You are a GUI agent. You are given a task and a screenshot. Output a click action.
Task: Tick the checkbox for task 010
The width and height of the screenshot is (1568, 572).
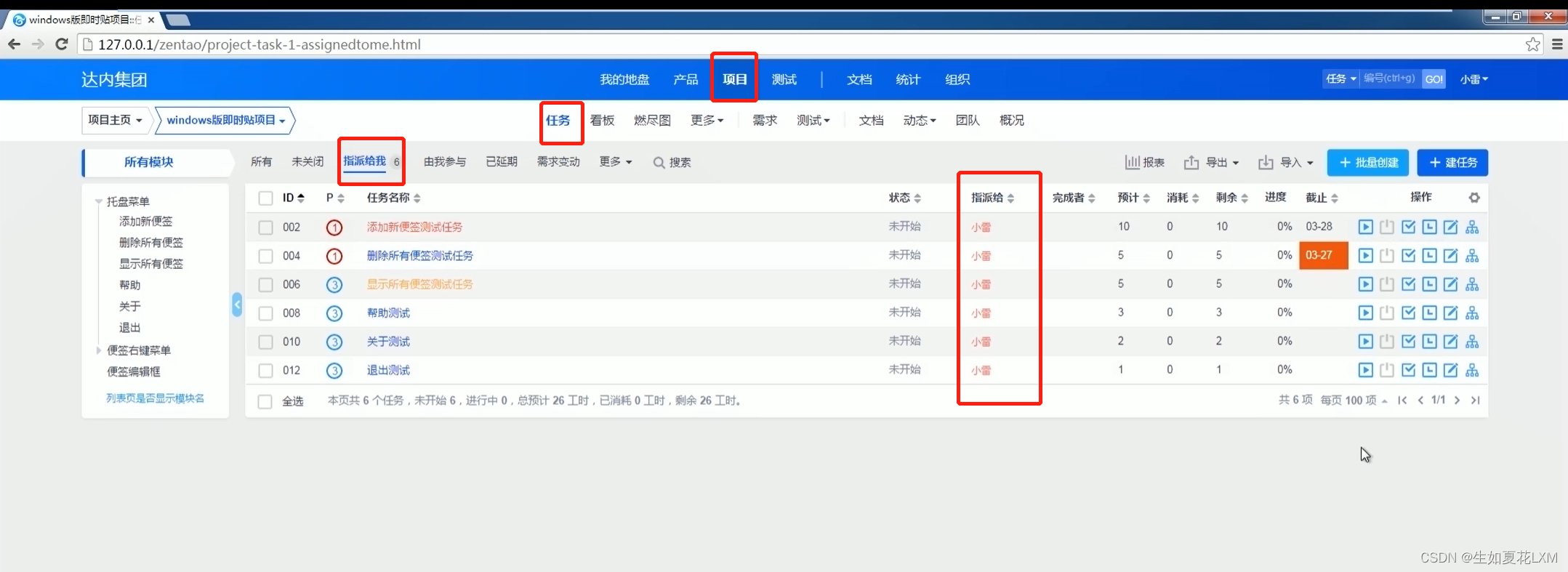tap(265, 342)
